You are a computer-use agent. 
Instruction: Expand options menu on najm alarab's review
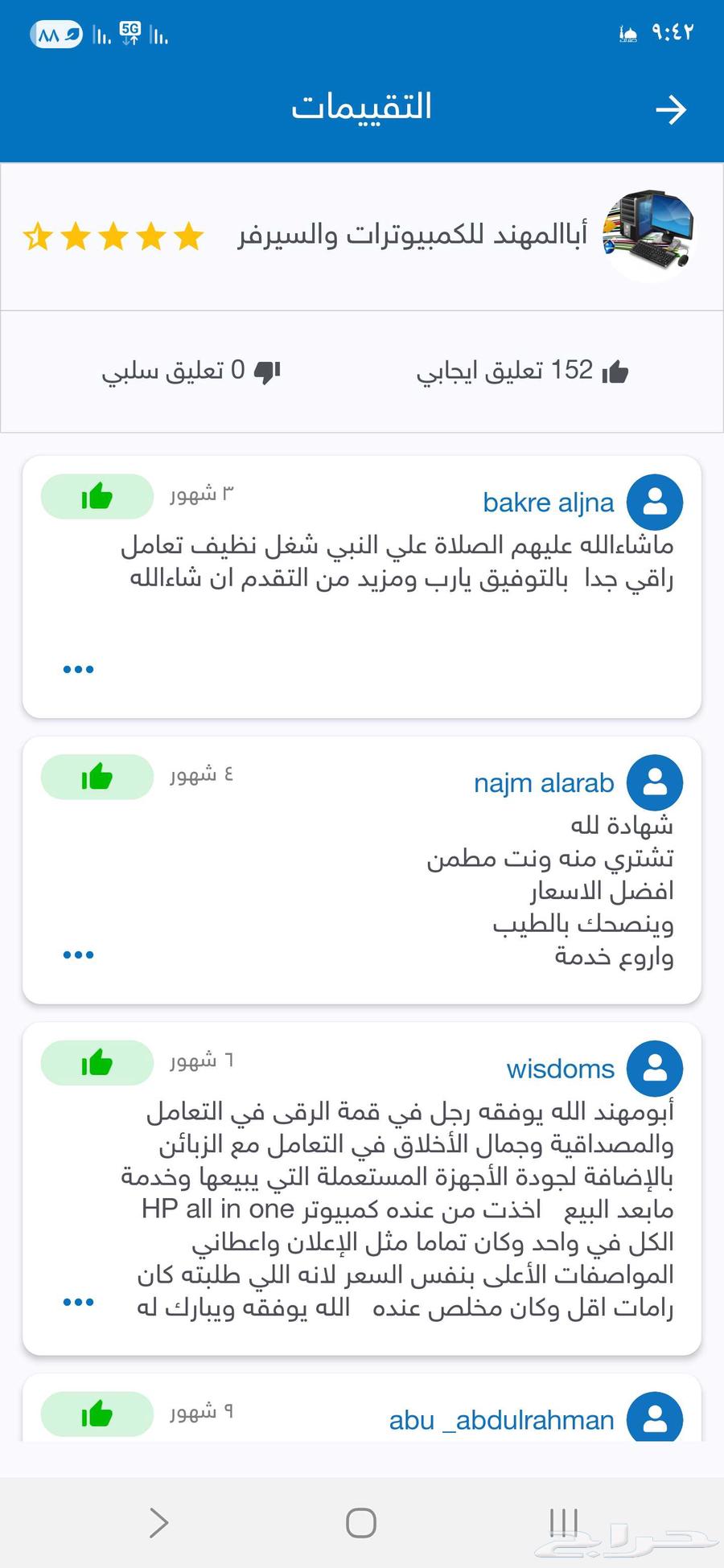point(78,955)
